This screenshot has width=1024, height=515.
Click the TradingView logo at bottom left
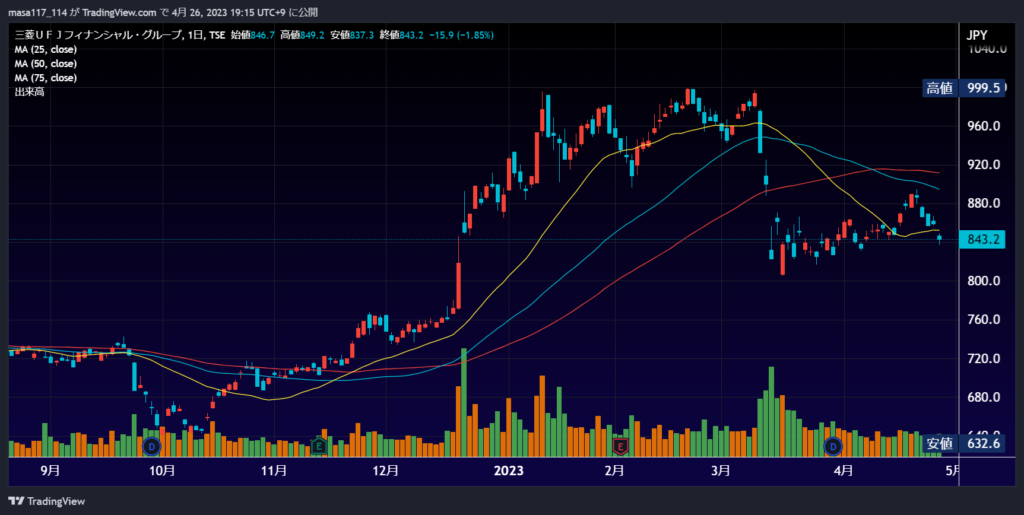(x=47, y=501)
